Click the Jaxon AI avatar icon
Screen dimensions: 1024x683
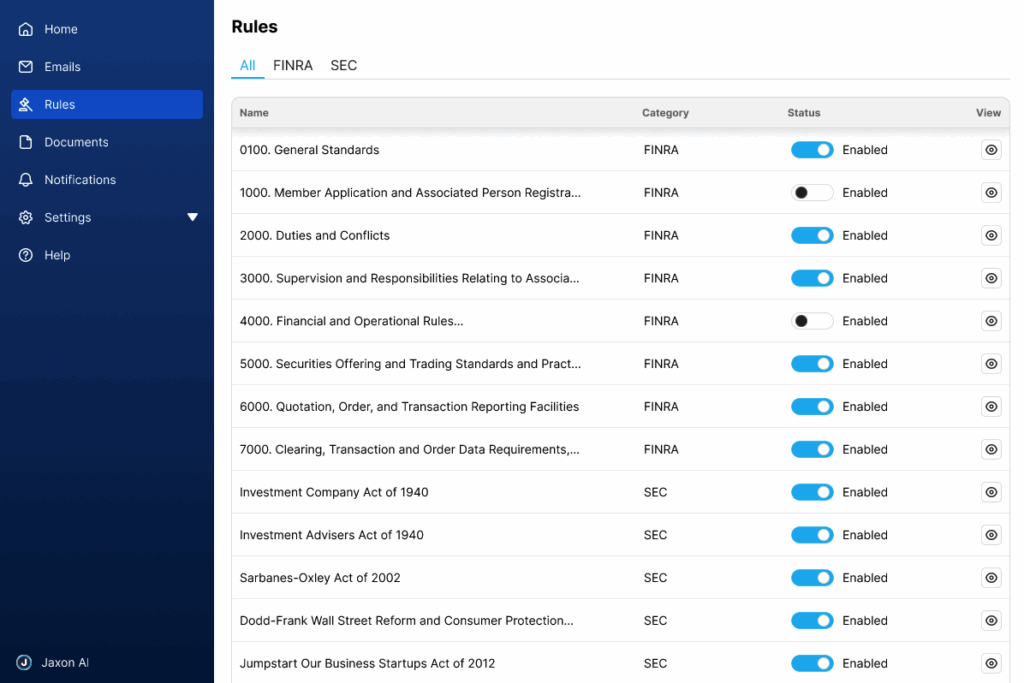(x=24, y=663)
